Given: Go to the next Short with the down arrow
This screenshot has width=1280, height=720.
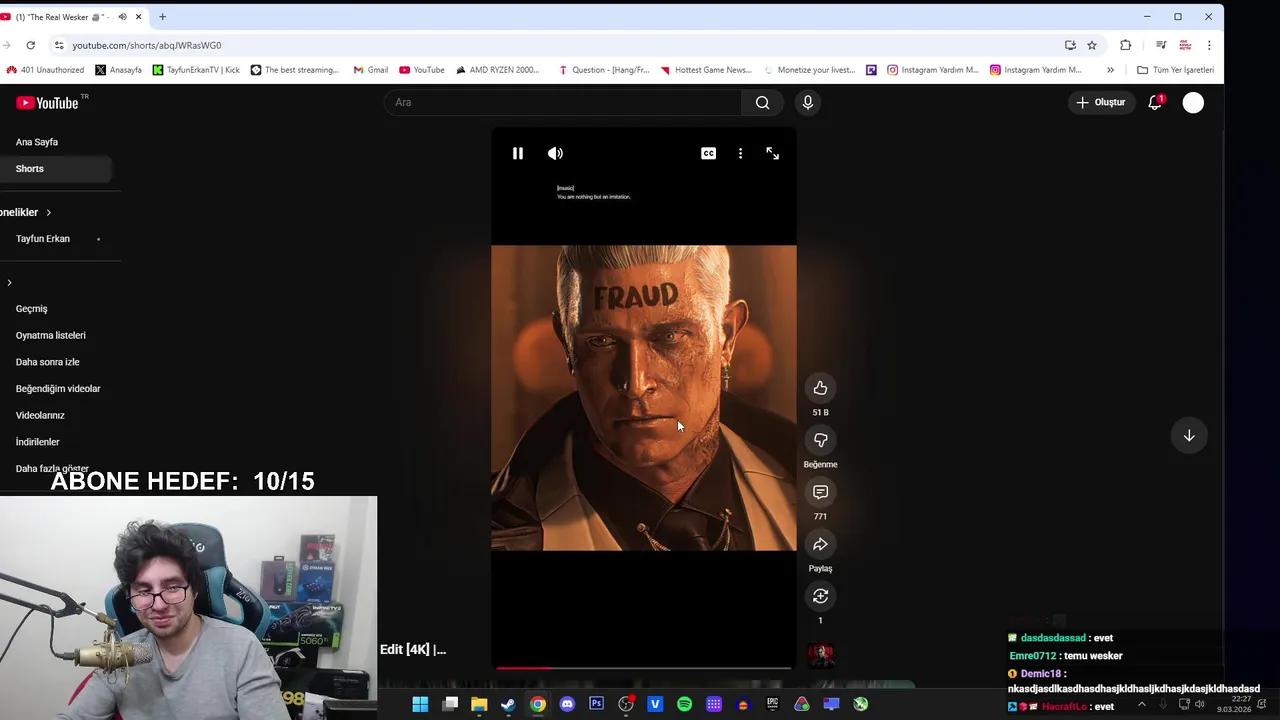Looking at the screenshot, I should click(1189, 435).
